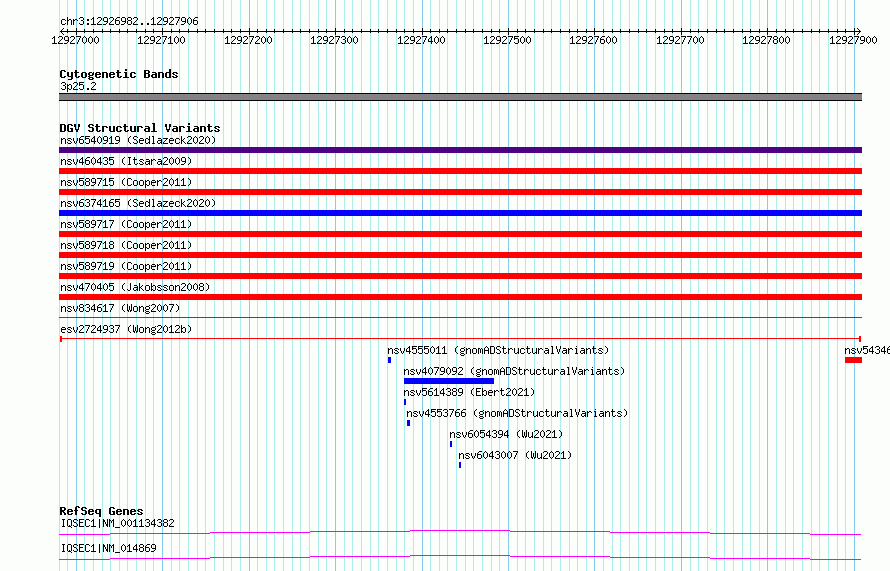Open nsv589719 (Cooper2011) label

126,266
